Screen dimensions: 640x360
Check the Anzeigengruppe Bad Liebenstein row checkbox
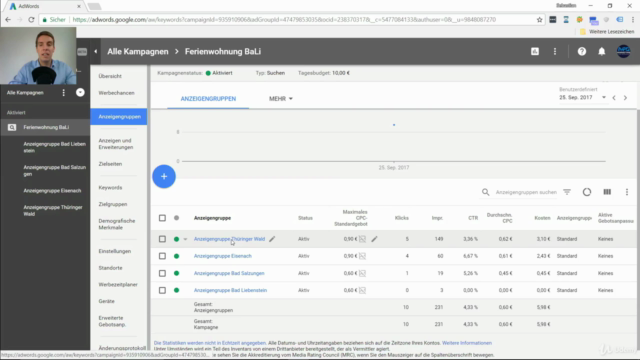click(x=162, y=290)
